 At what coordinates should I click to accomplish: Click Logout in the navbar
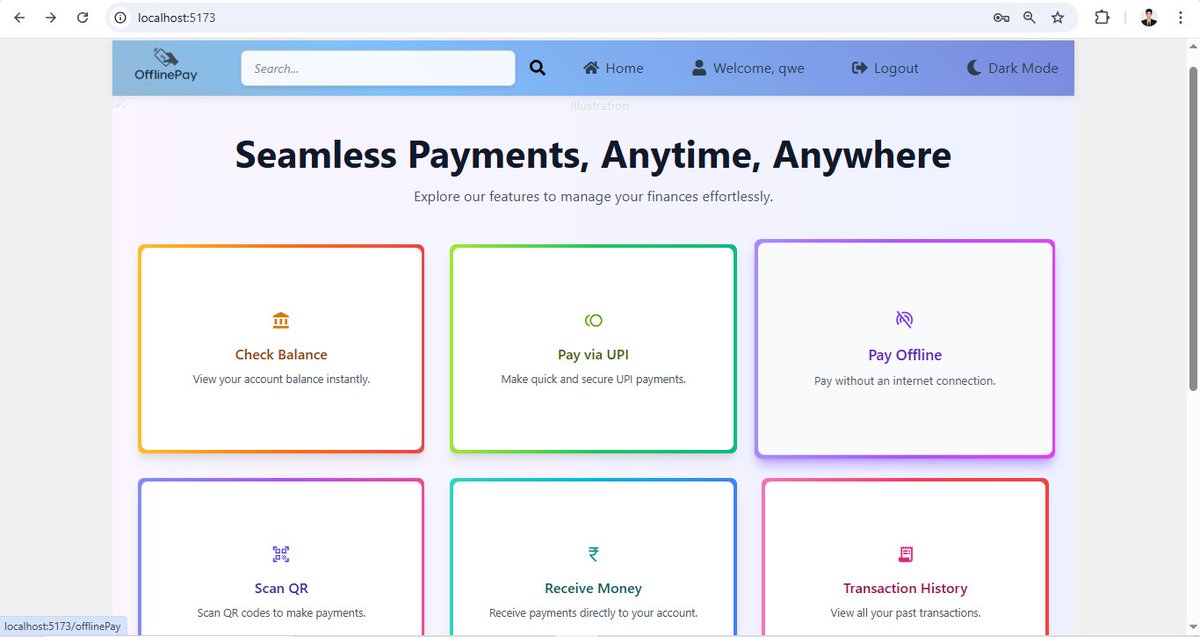885,68
